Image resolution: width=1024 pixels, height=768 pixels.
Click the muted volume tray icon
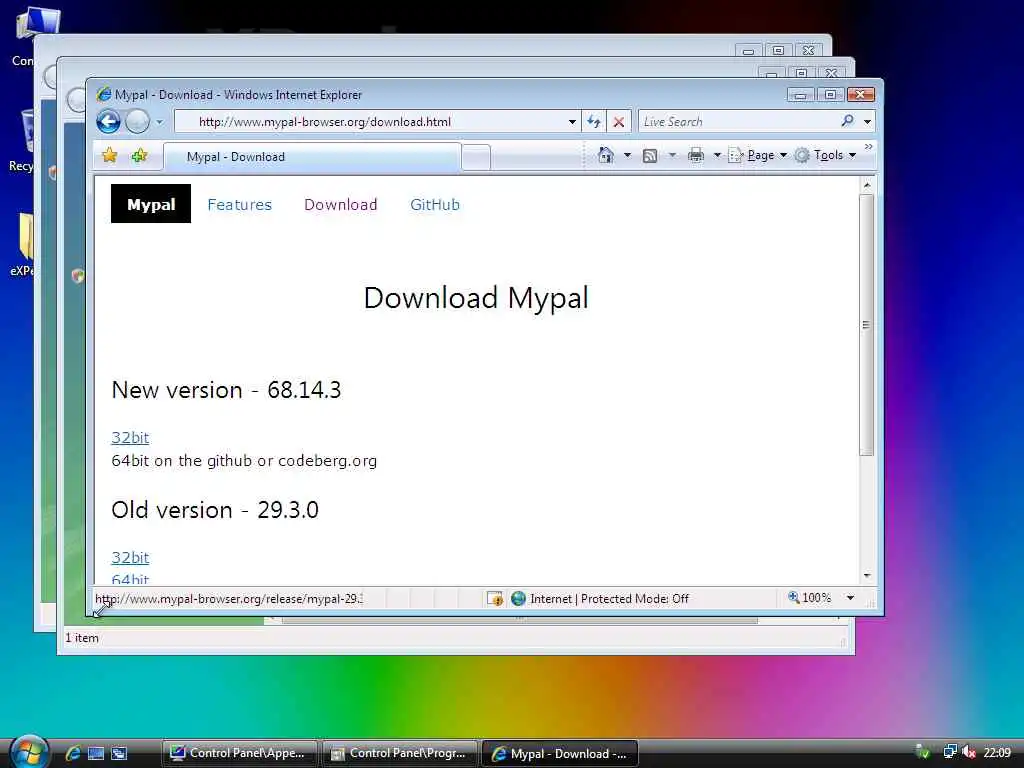[969, 752]
